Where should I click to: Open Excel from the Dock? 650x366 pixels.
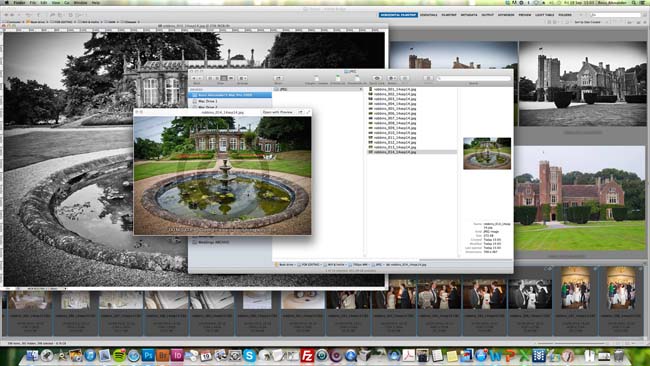pos(524,355)
